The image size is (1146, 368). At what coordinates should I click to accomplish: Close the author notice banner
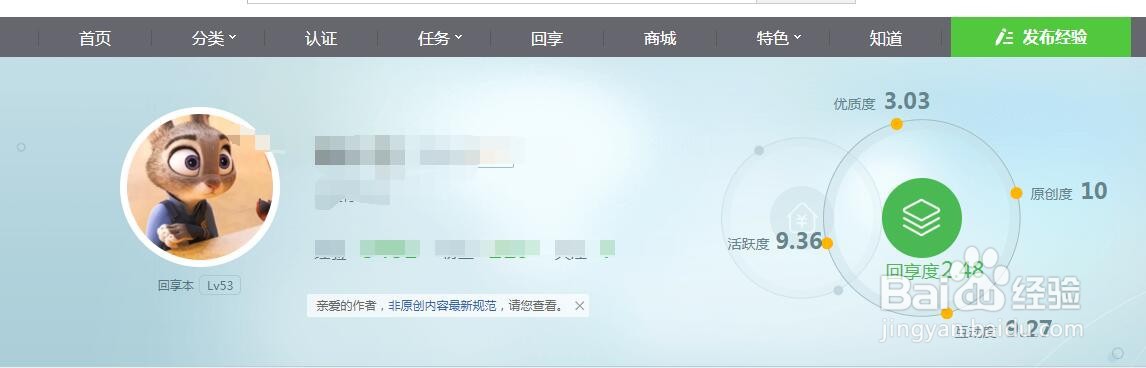tap(580, 306)
